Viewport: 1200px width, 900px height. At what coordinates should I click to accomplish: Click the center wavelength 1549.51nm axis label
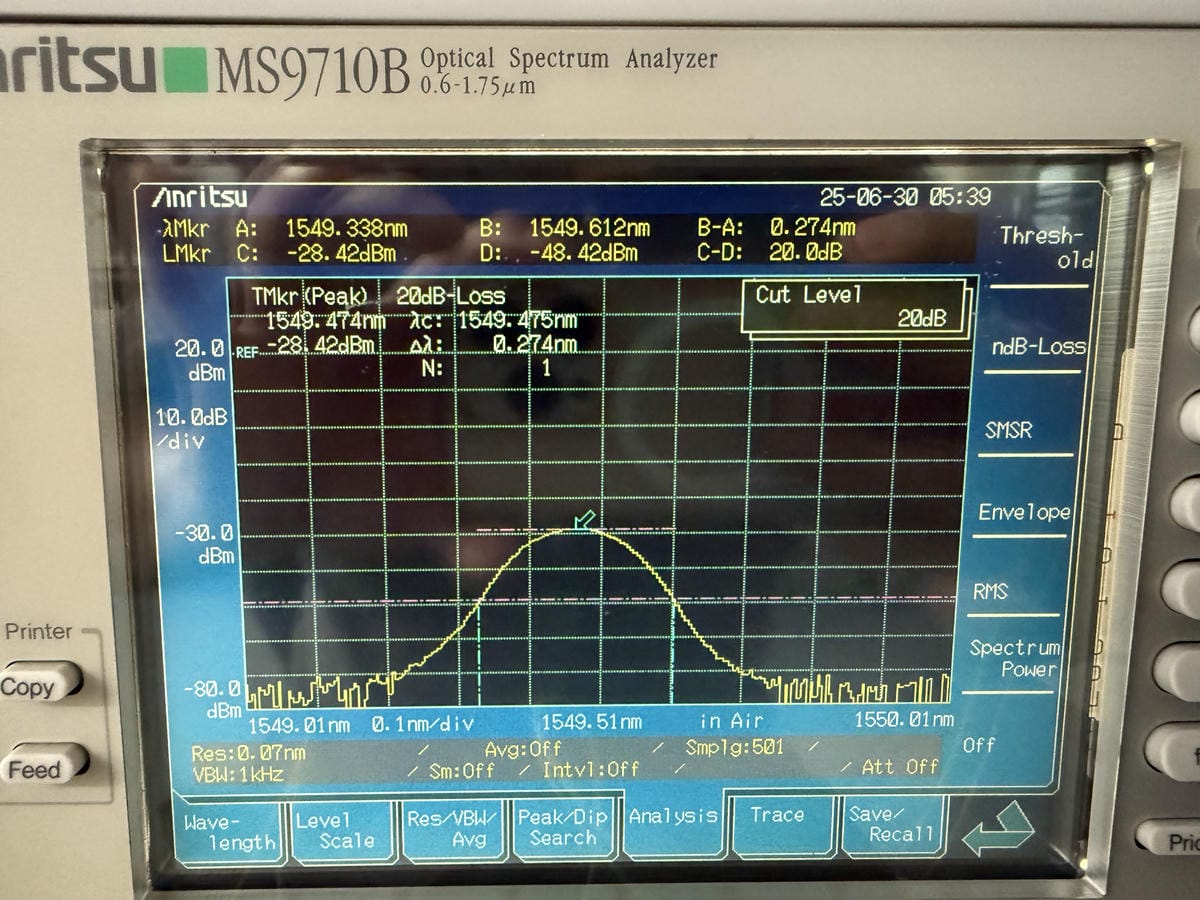591,721
